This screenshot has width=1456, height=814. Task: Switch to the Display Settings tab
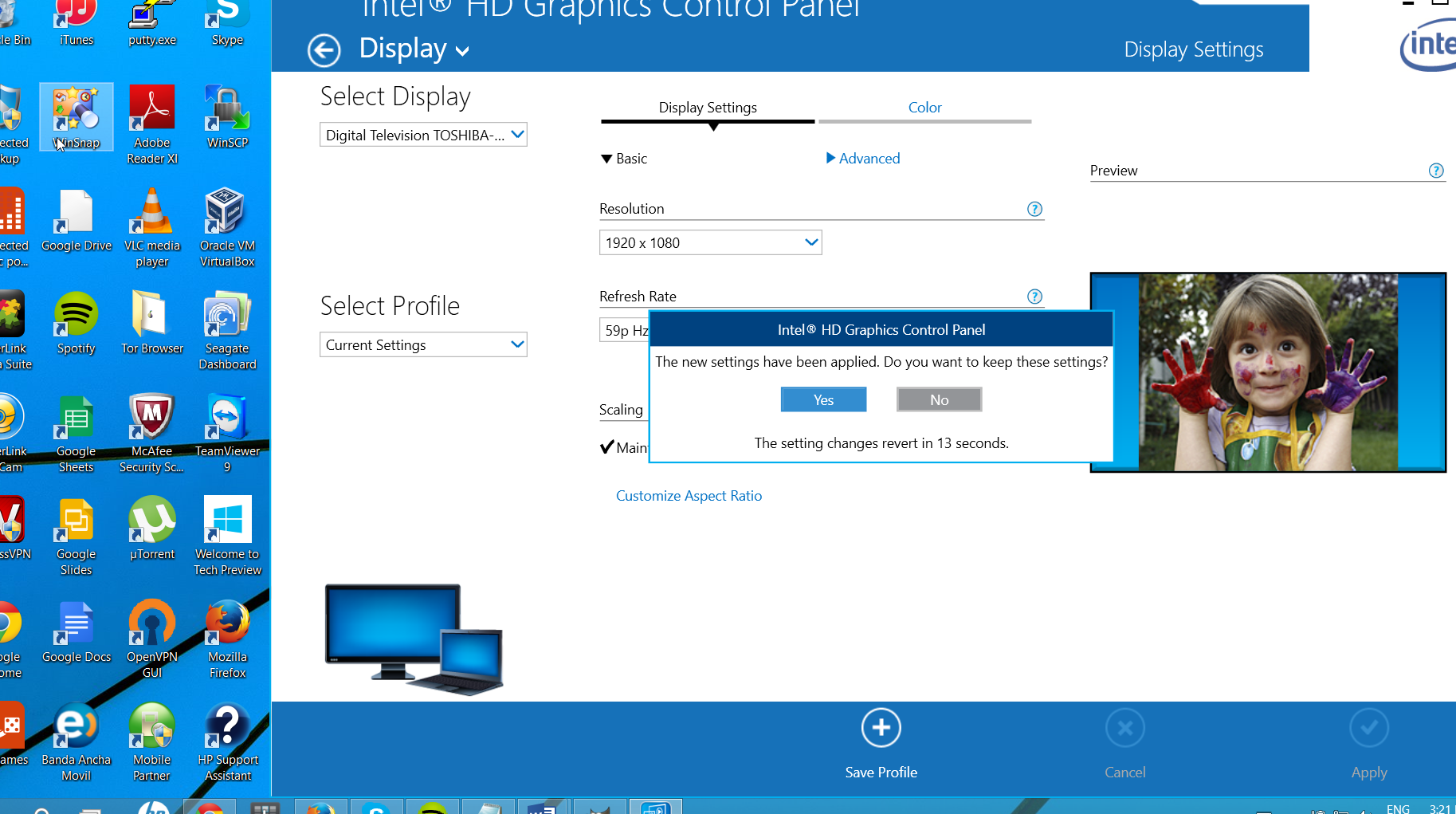pyautogui.click(x=708, y=108)
